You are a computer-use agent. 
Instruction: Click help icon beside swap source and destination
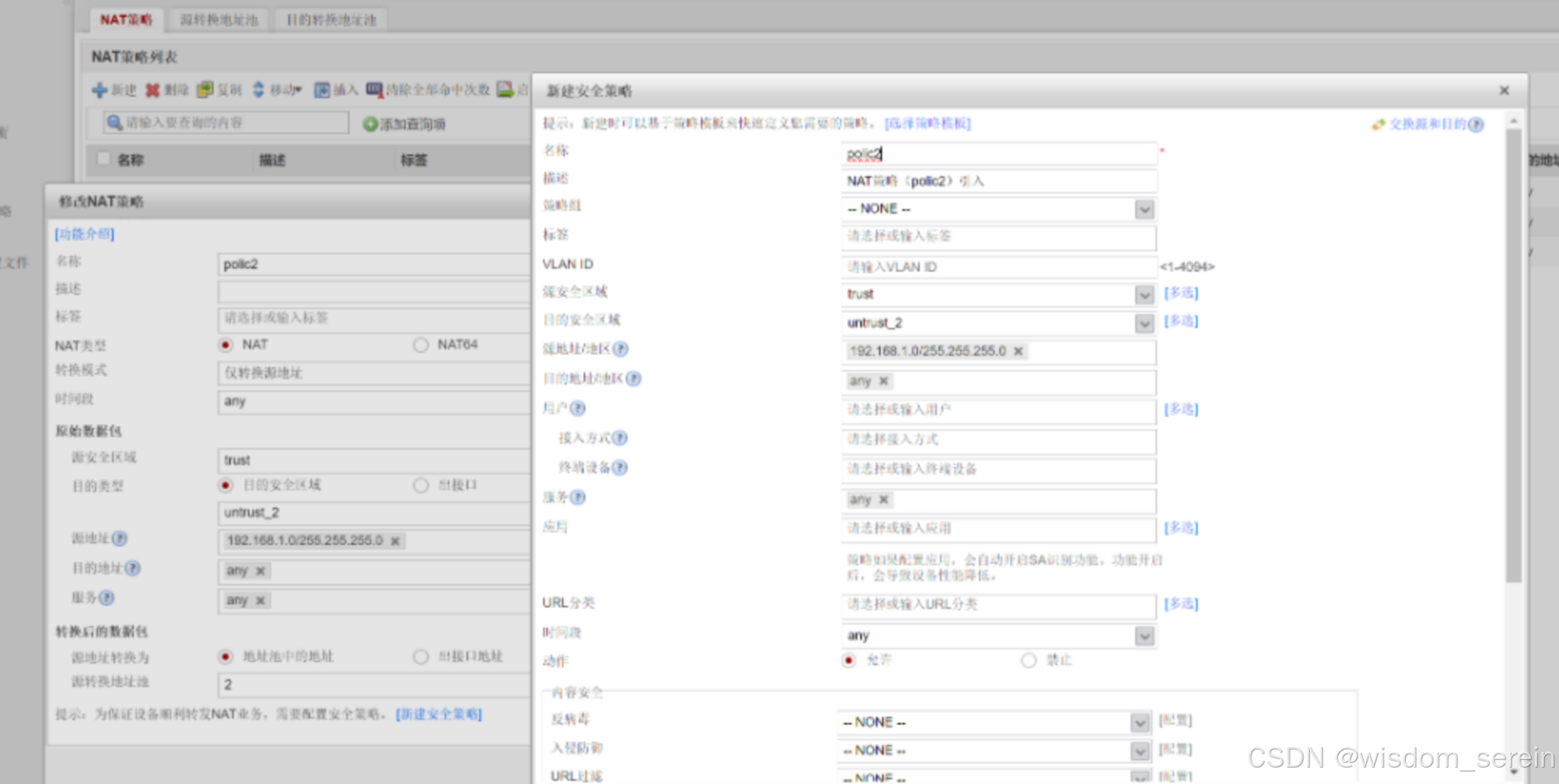pos(1475,124)
